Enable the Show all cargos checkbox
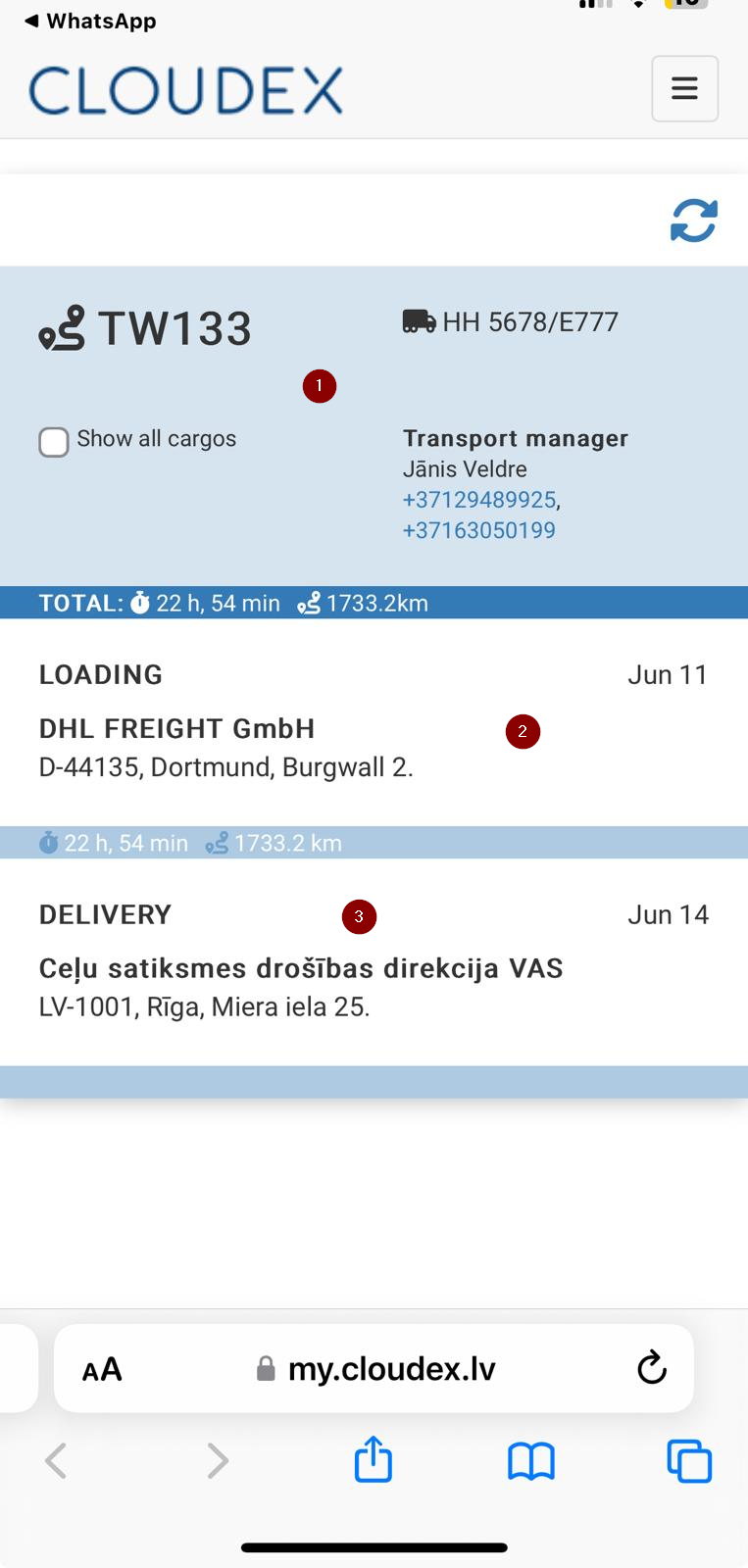This screenshot has width=748, height=1568. click(54, 442)
